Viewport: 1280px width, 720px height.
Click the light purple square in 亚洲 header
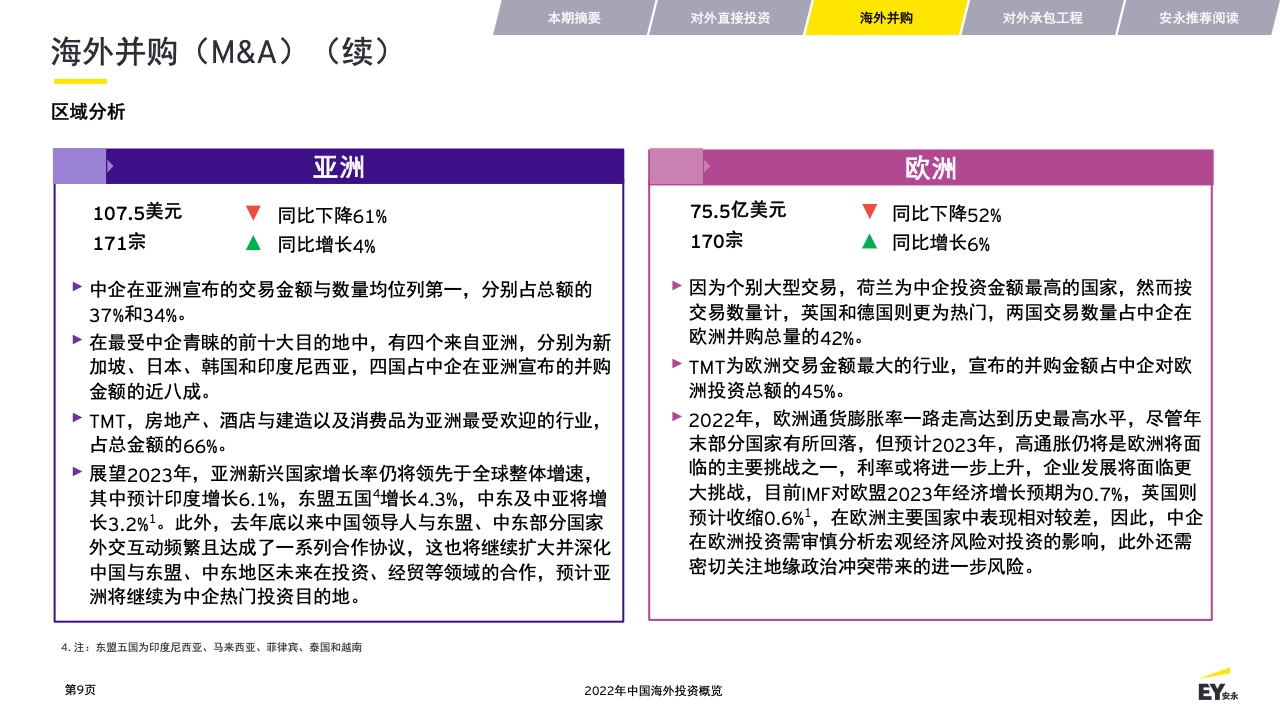79,167
